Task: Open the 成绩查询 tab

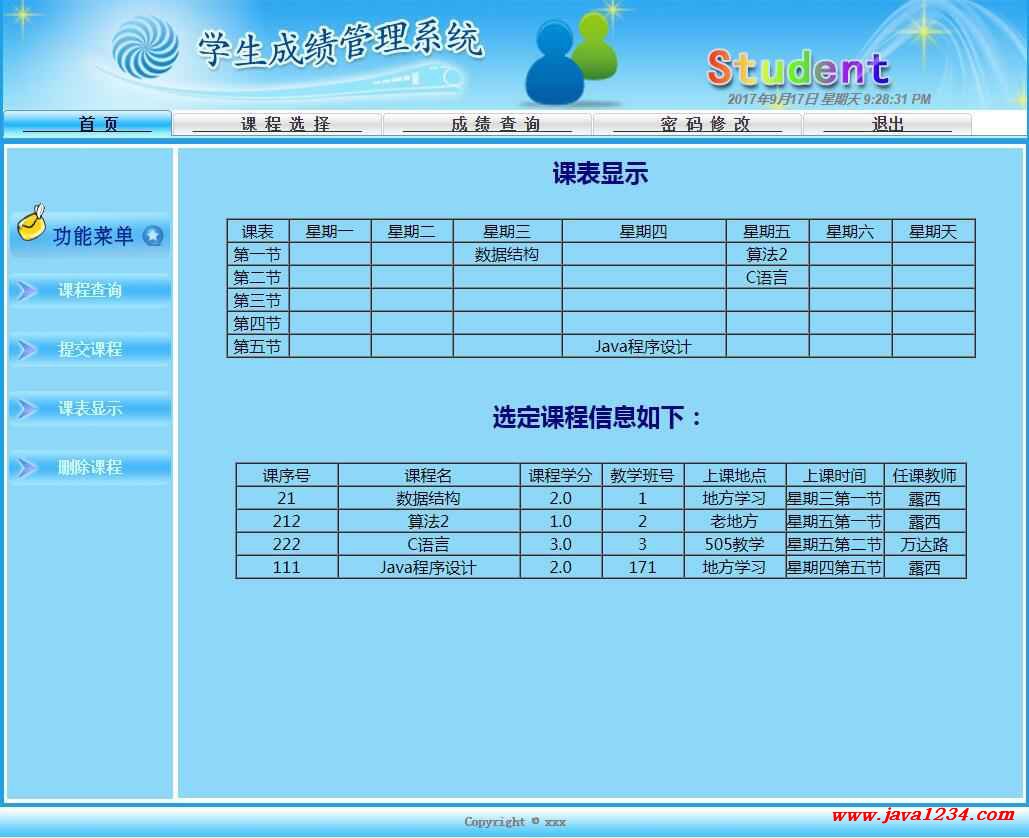Action: coord(487,124)
